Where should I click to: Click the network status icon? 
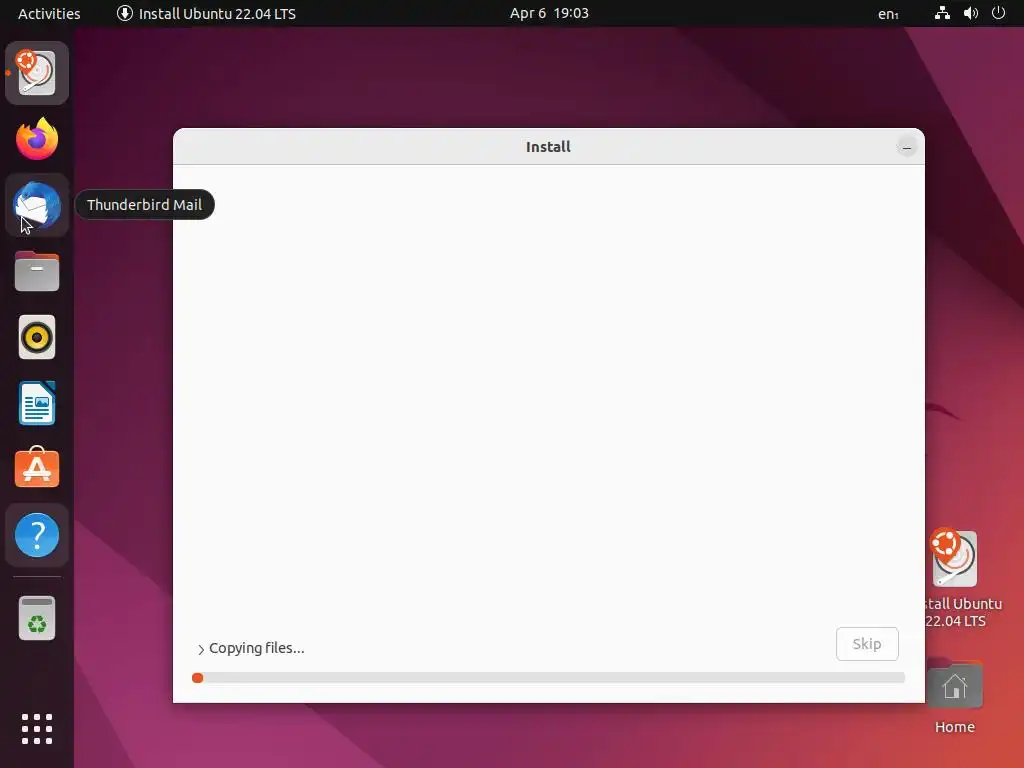[x=942, y=13]
